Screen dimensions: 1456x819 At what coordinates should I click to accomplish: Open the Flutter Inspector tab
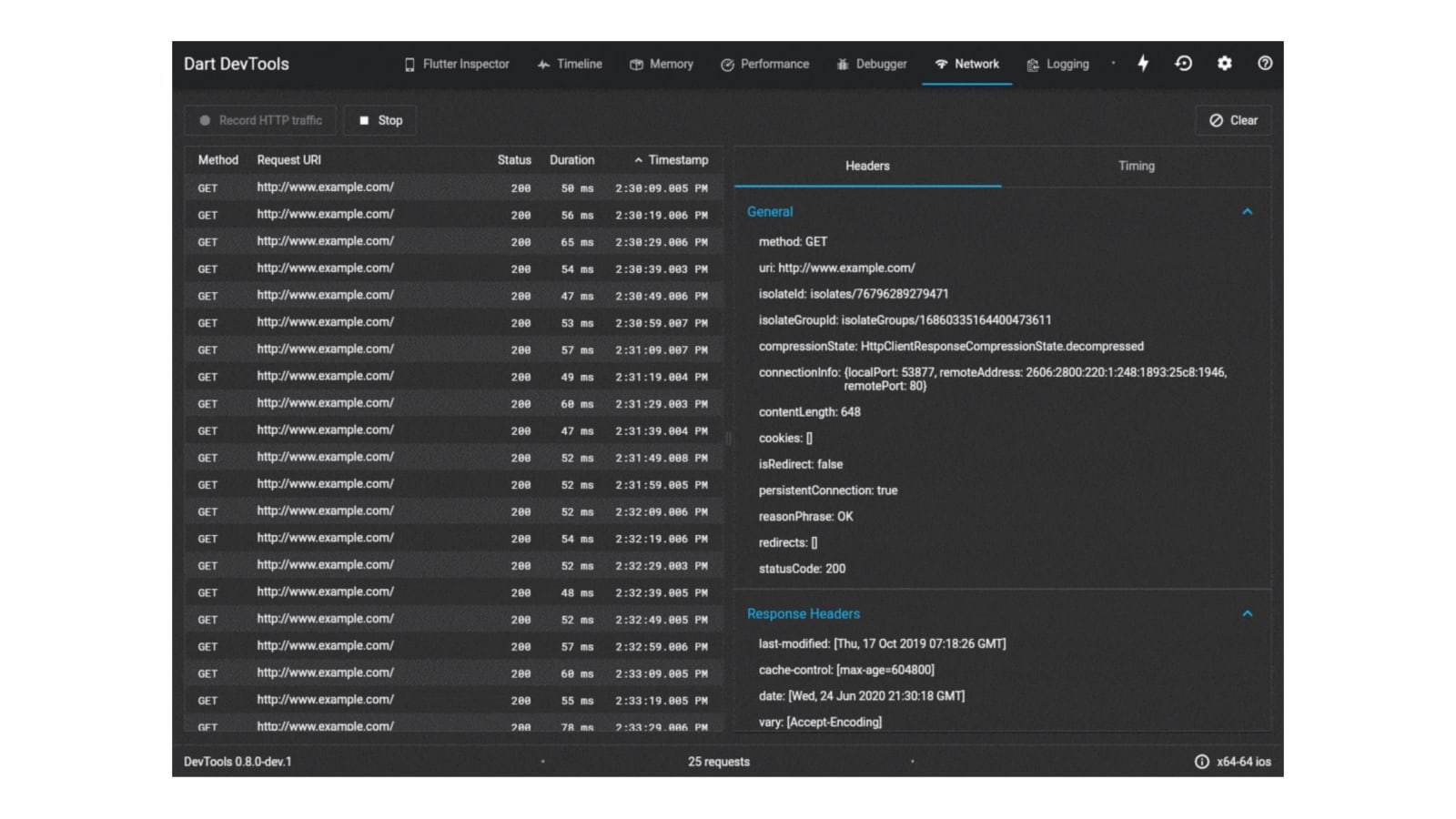[x=457, y=64]
